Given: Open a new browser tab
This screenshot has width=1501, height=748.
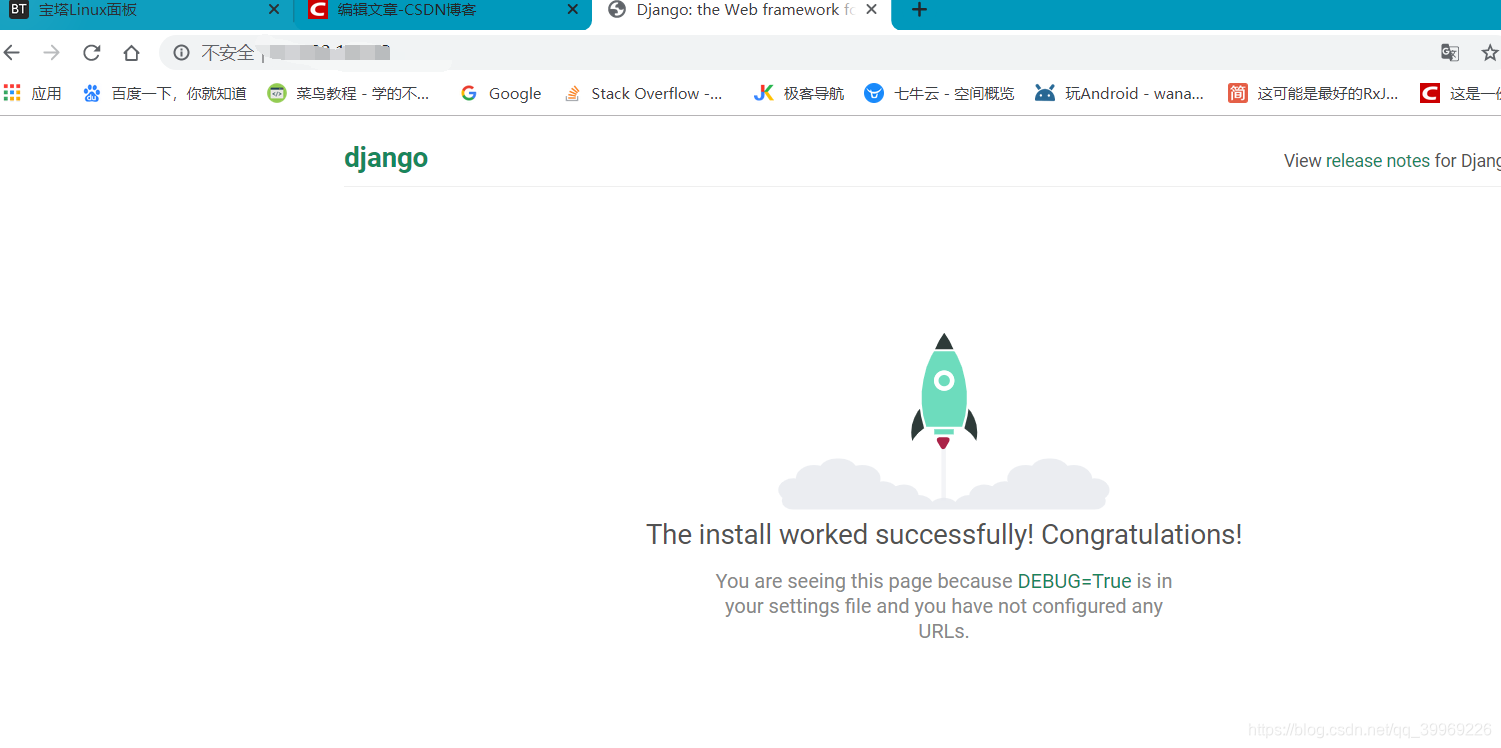Looking at the screenshot, I should 920,10.
